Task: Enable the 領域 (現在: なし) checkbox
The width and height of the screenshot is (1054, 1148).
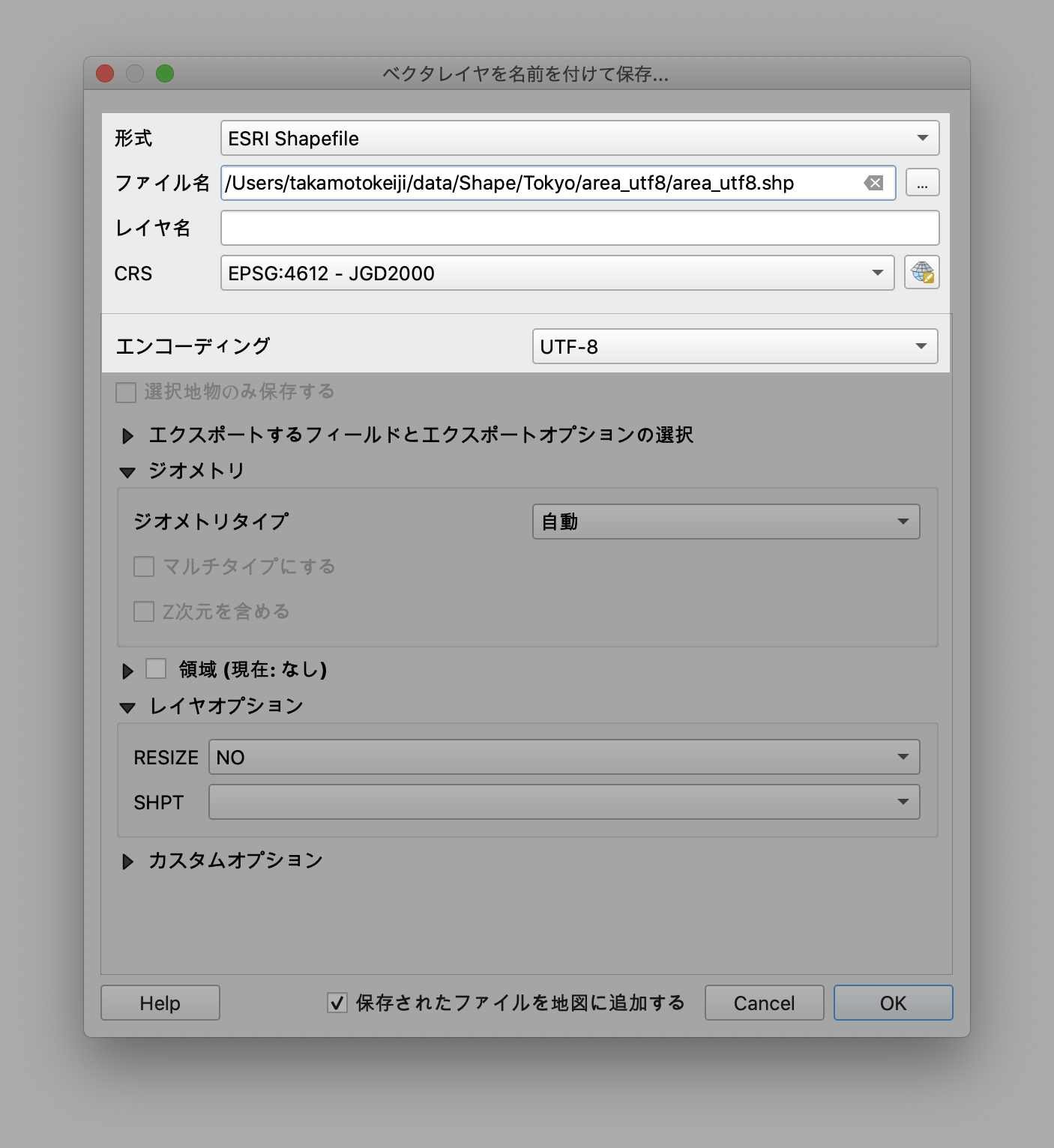Action: tap(156, 668)
